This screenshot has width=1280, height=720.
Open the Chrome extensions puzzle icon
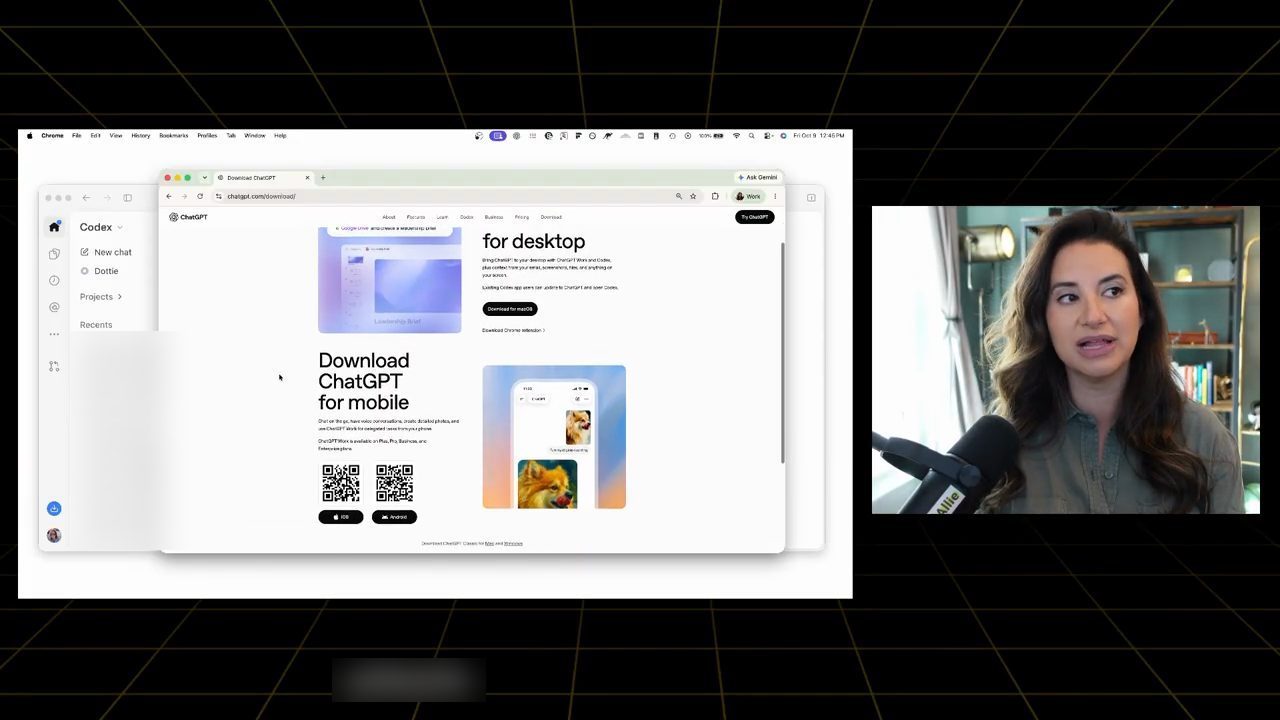(x=715, y=196)
